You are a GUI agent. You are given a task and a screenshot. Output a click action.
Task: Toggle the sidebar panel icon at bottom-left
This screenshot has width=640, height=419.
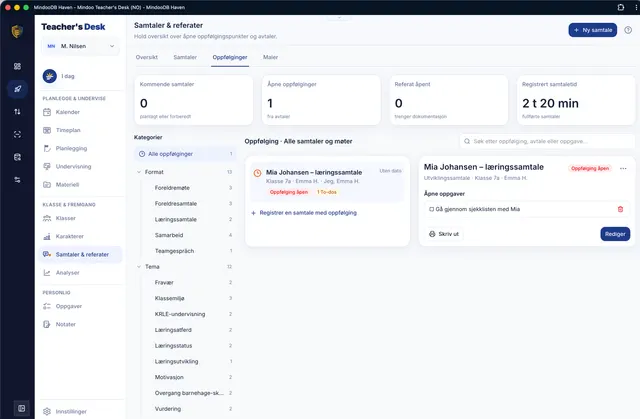tap(21, 408)
